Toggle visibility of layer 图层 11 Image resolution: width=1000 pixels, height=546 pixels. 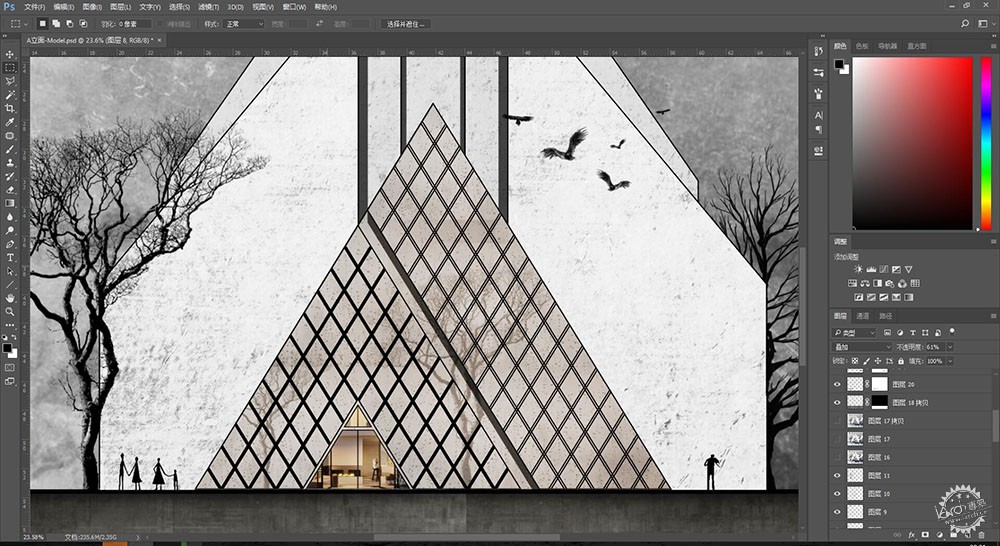click(x=837, y=475)
